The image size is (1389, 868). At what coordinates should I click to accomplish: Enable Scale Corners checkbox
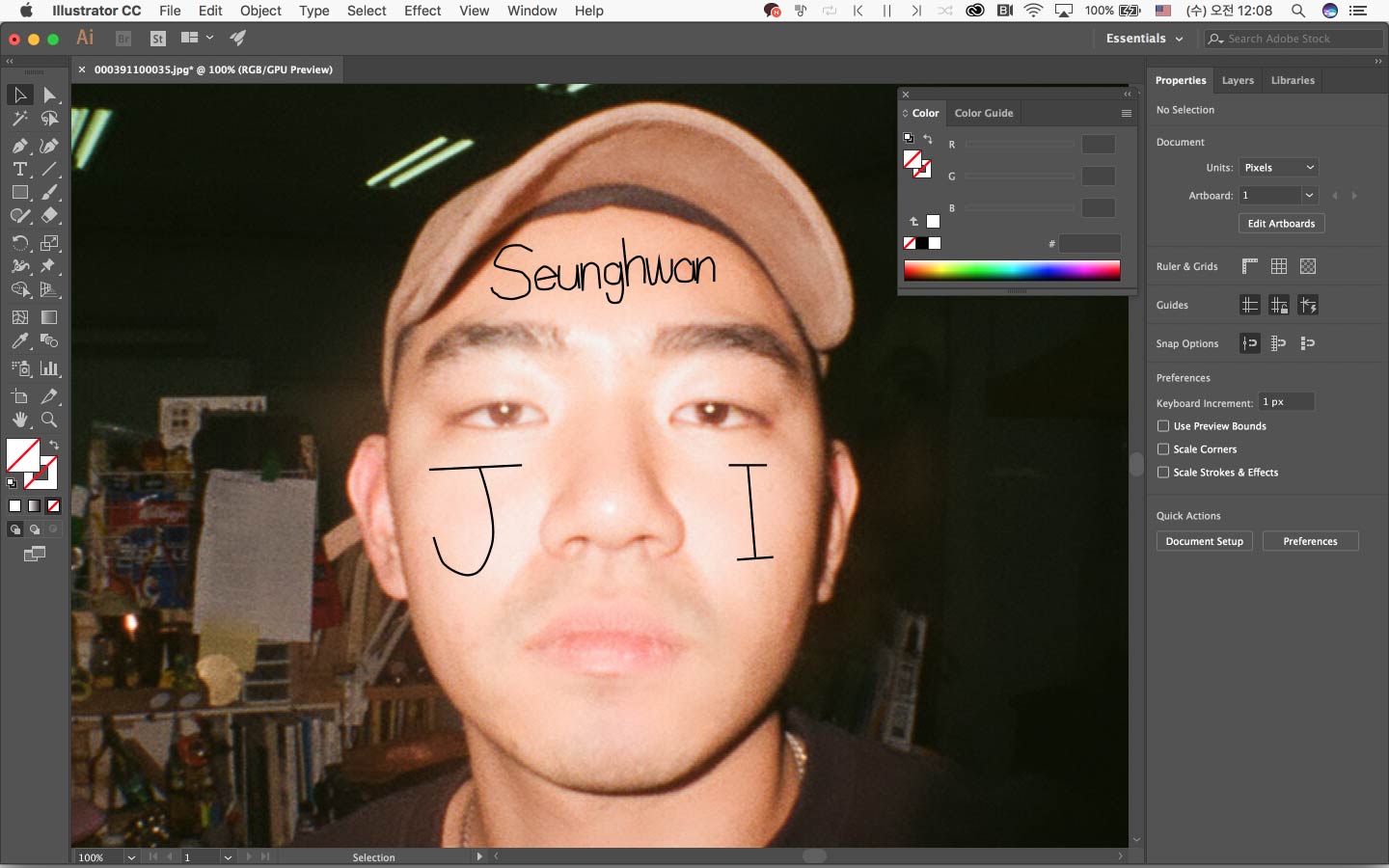coord(1163,448)
